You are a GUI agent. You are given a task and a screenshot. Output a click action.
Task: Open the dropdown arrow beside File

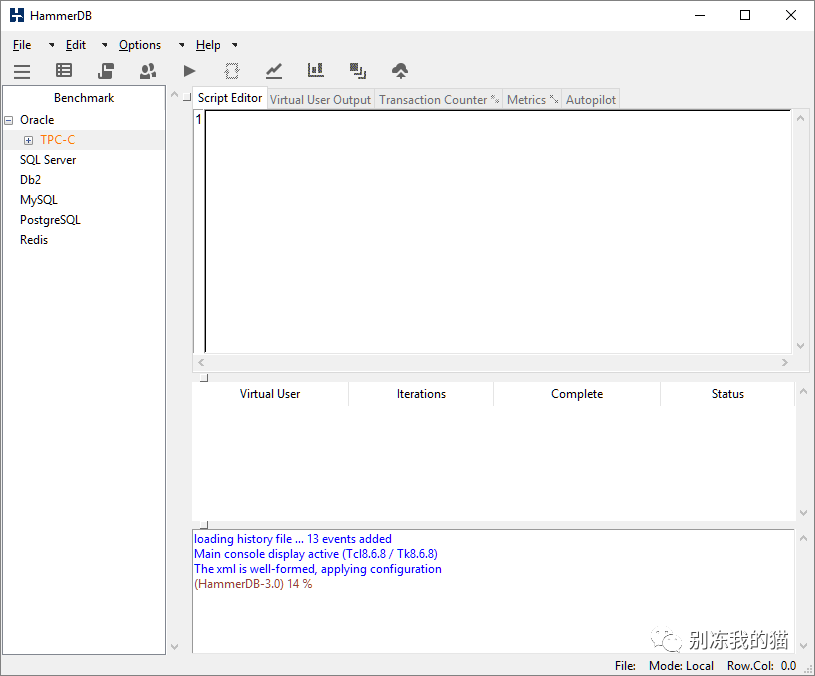coord(52,45)
